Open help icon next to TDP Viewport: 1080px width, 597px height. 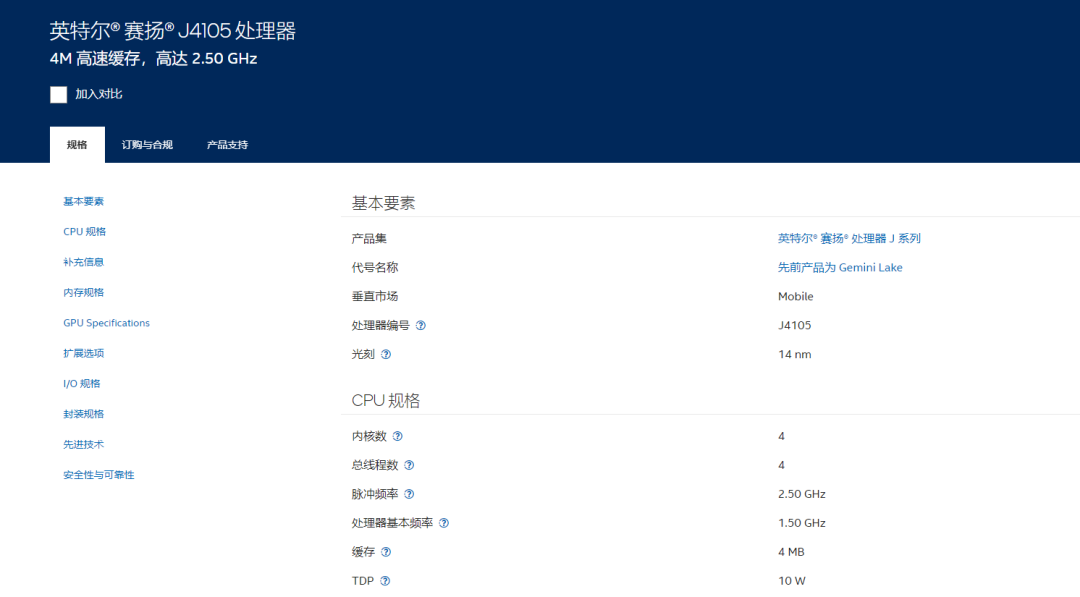pyautogui.click(x=385, y=581)
